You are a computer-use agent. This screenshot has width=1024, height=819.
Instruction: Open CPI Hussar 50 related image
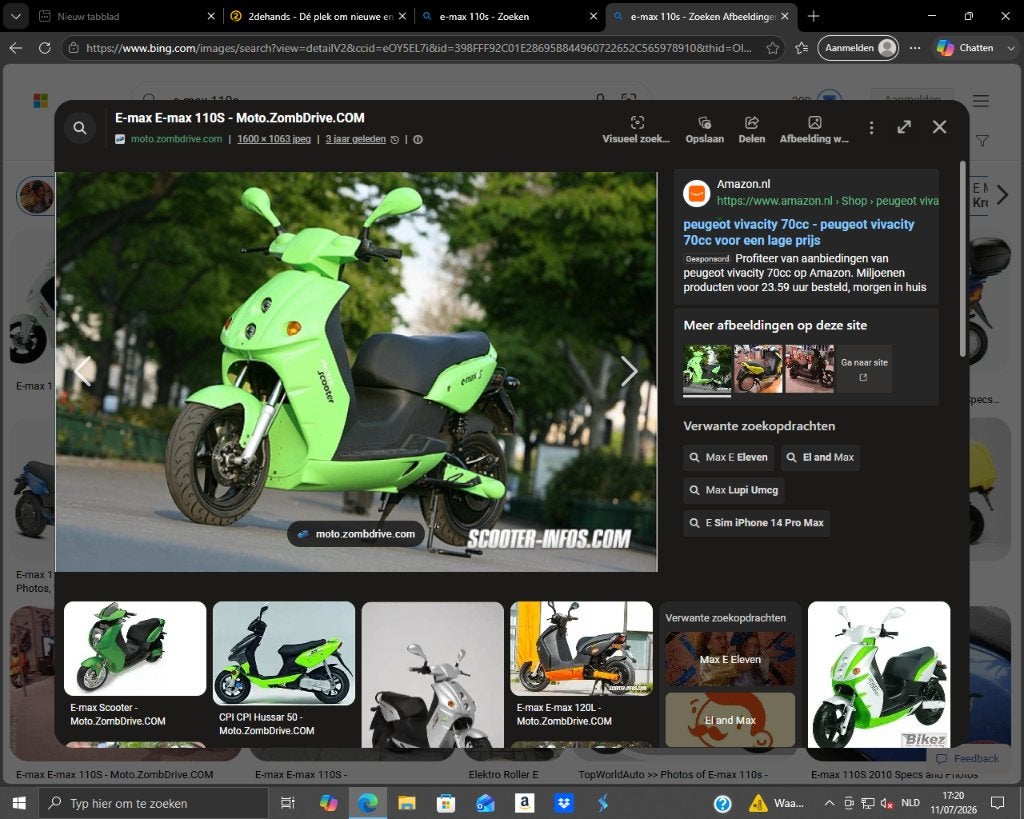click(x=284, y=653)
